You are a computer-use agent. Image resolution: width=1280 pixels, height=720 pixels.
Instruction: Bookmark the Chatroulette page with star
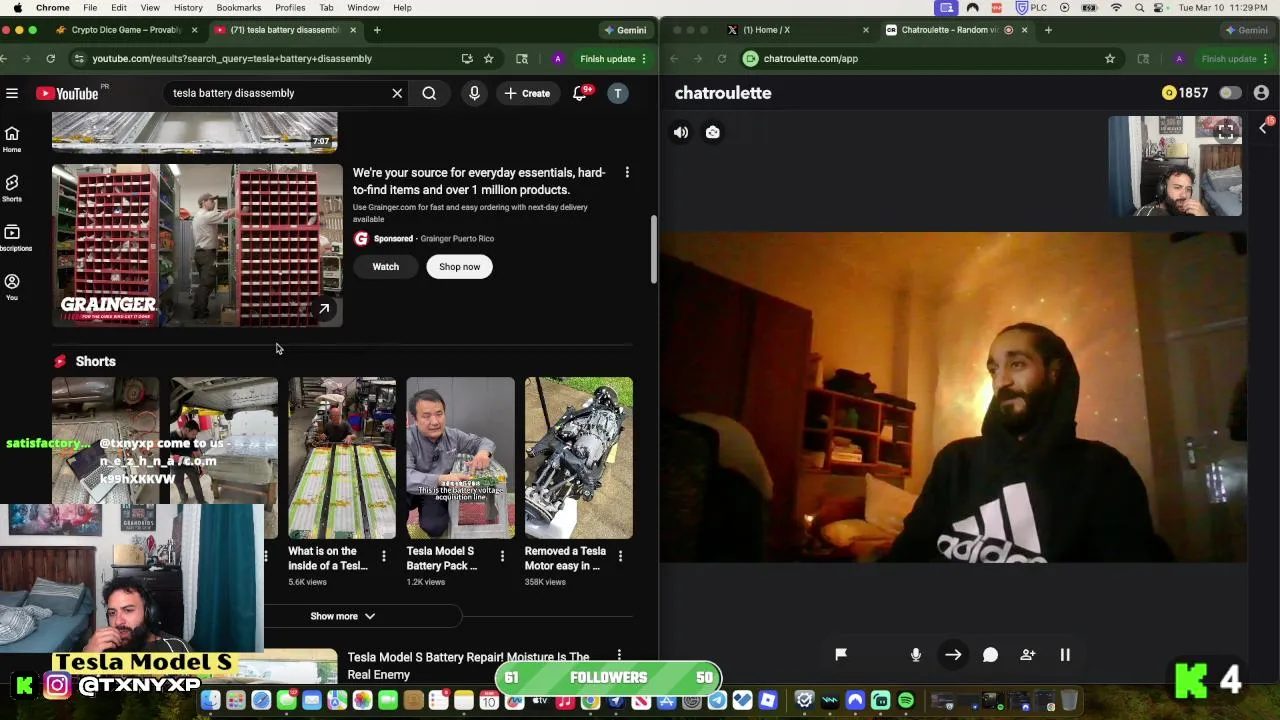(x=1109, y=59)
